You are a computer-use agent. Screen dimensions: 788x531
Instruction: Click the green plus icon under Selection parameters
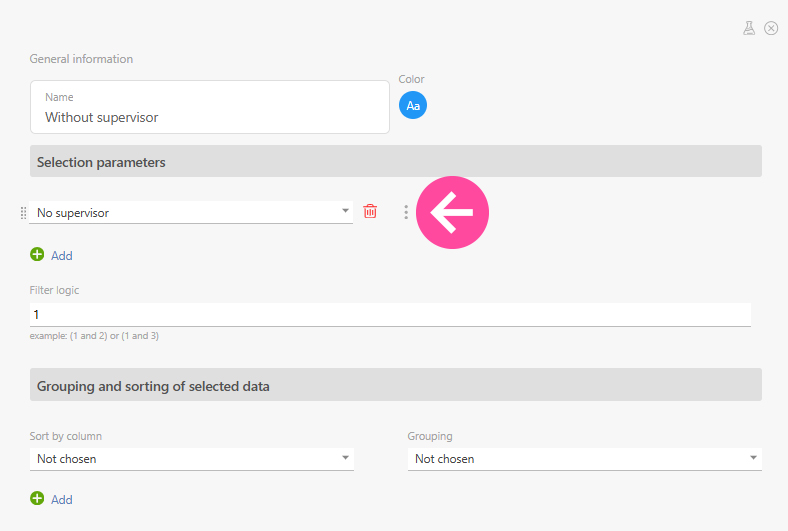(37, 255)
